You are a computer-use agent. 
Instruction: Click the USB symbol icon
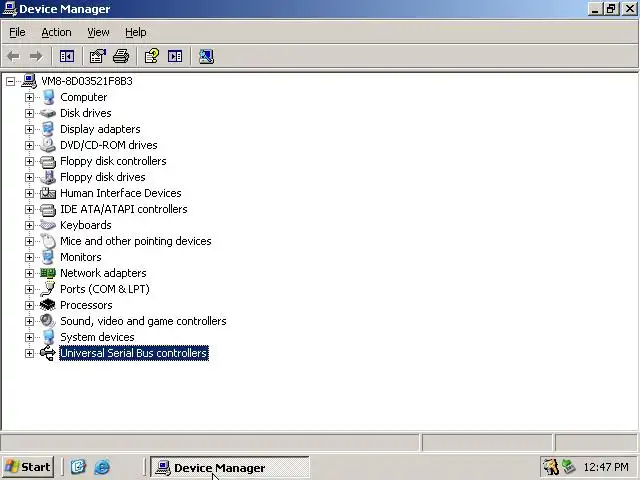pos(48,353)
